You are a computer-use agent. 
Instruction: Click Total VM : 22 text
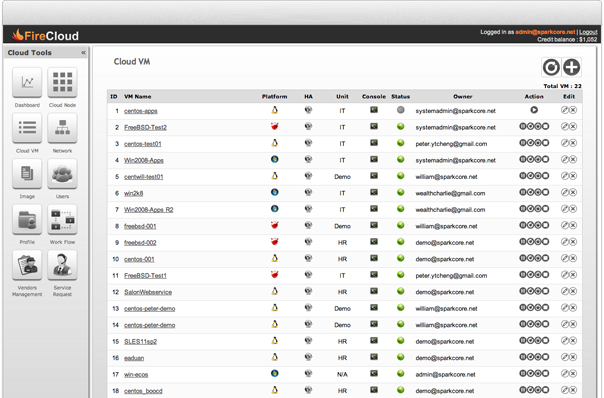[562, 86]
